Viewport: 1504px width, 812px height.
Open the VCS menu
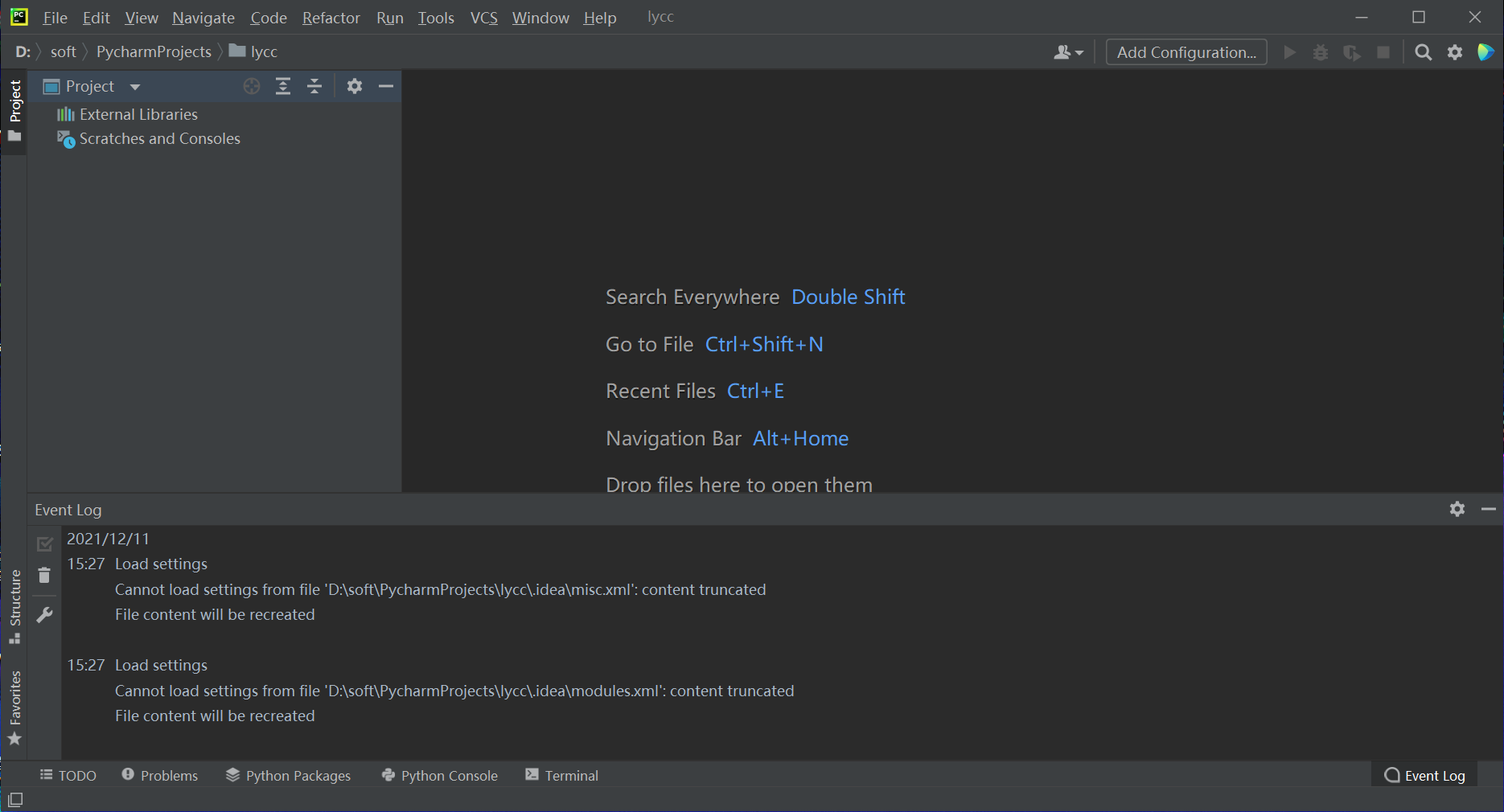click(x=483, y=17)
